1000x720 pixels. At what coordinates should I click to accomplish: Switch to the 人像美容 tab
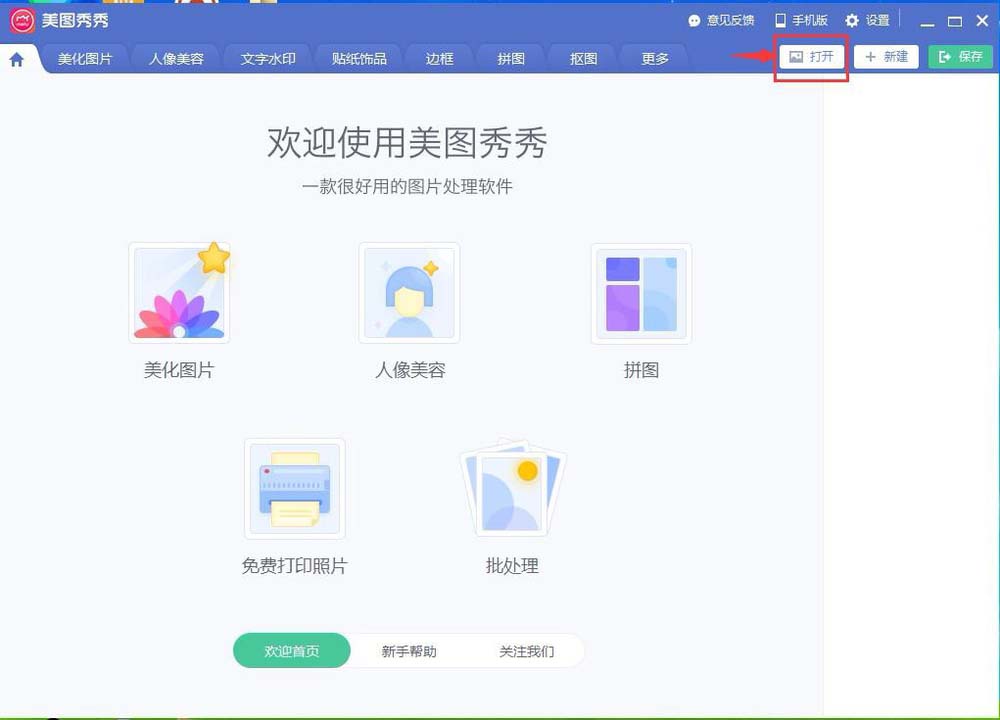176,59
